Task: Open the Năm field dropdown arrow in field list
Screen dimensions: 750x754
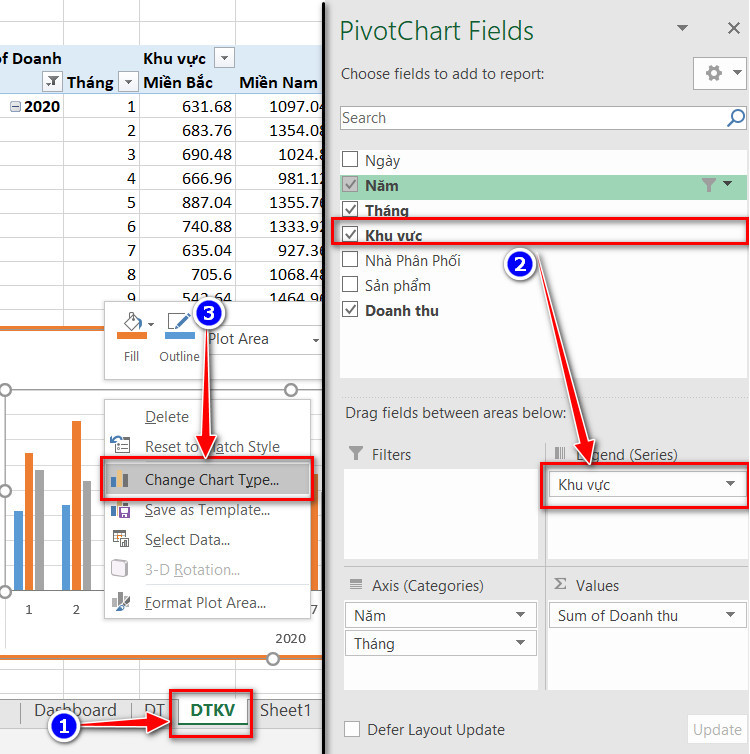Action: coord(727,184)
